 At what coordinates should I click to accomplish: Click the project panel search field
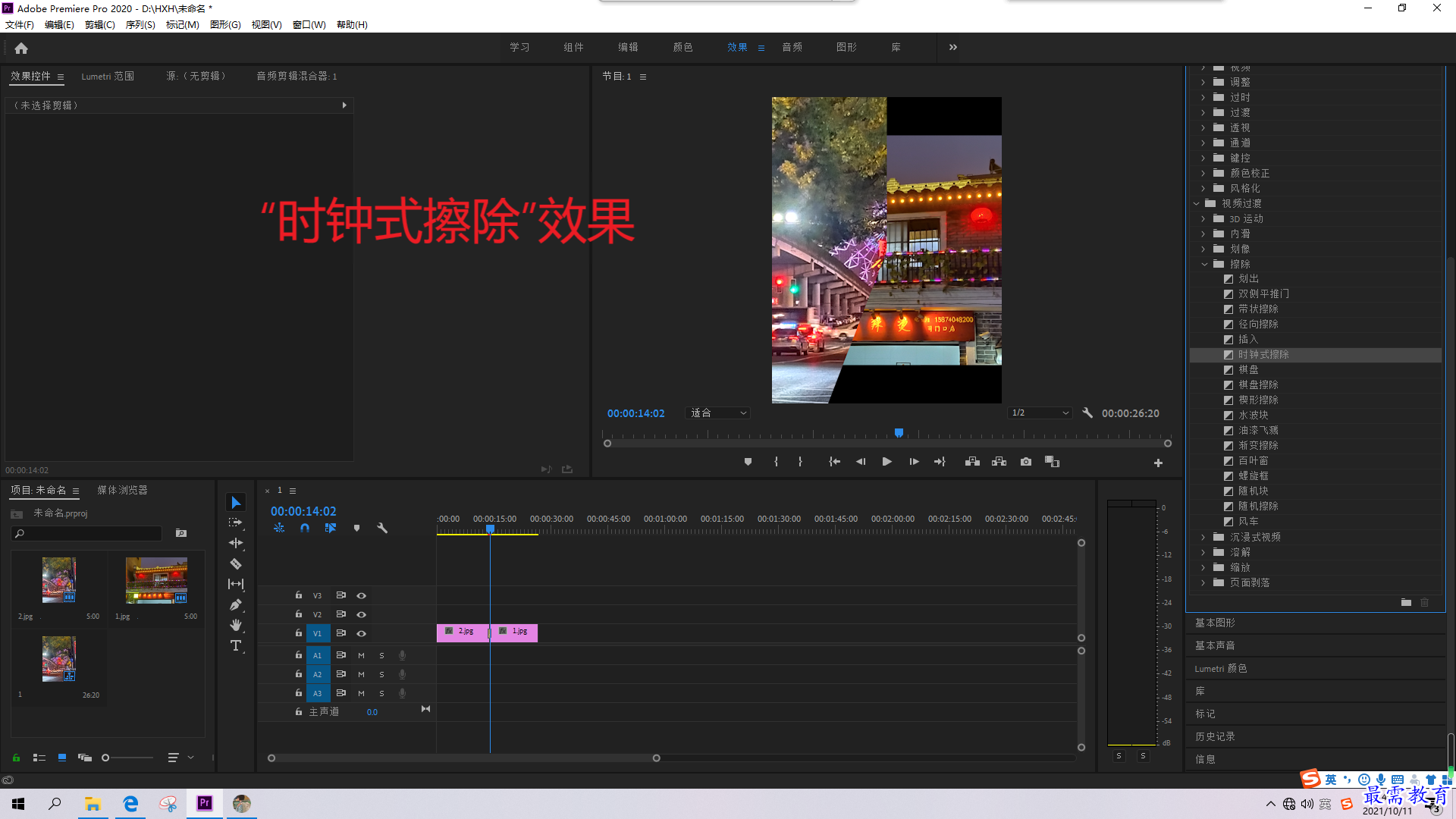pyautogui.click(x=87, y=533)
